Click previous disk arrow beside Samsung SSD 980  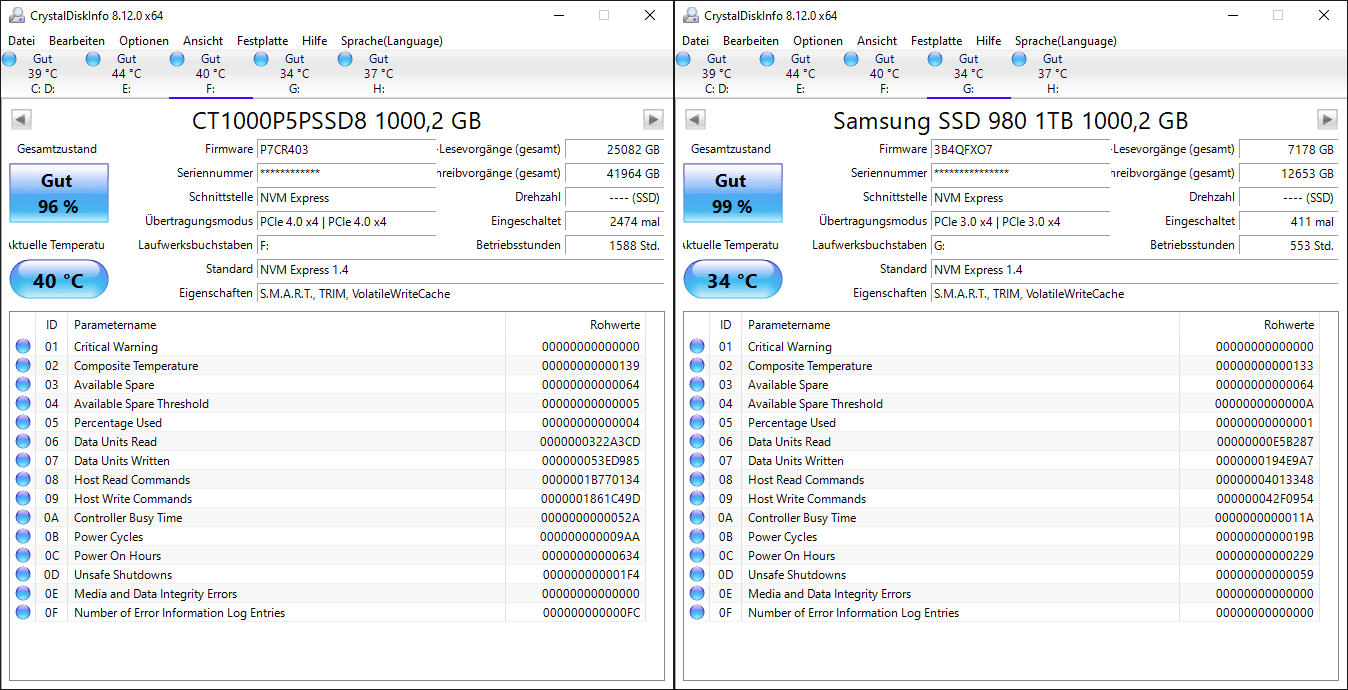click(695, 120)
